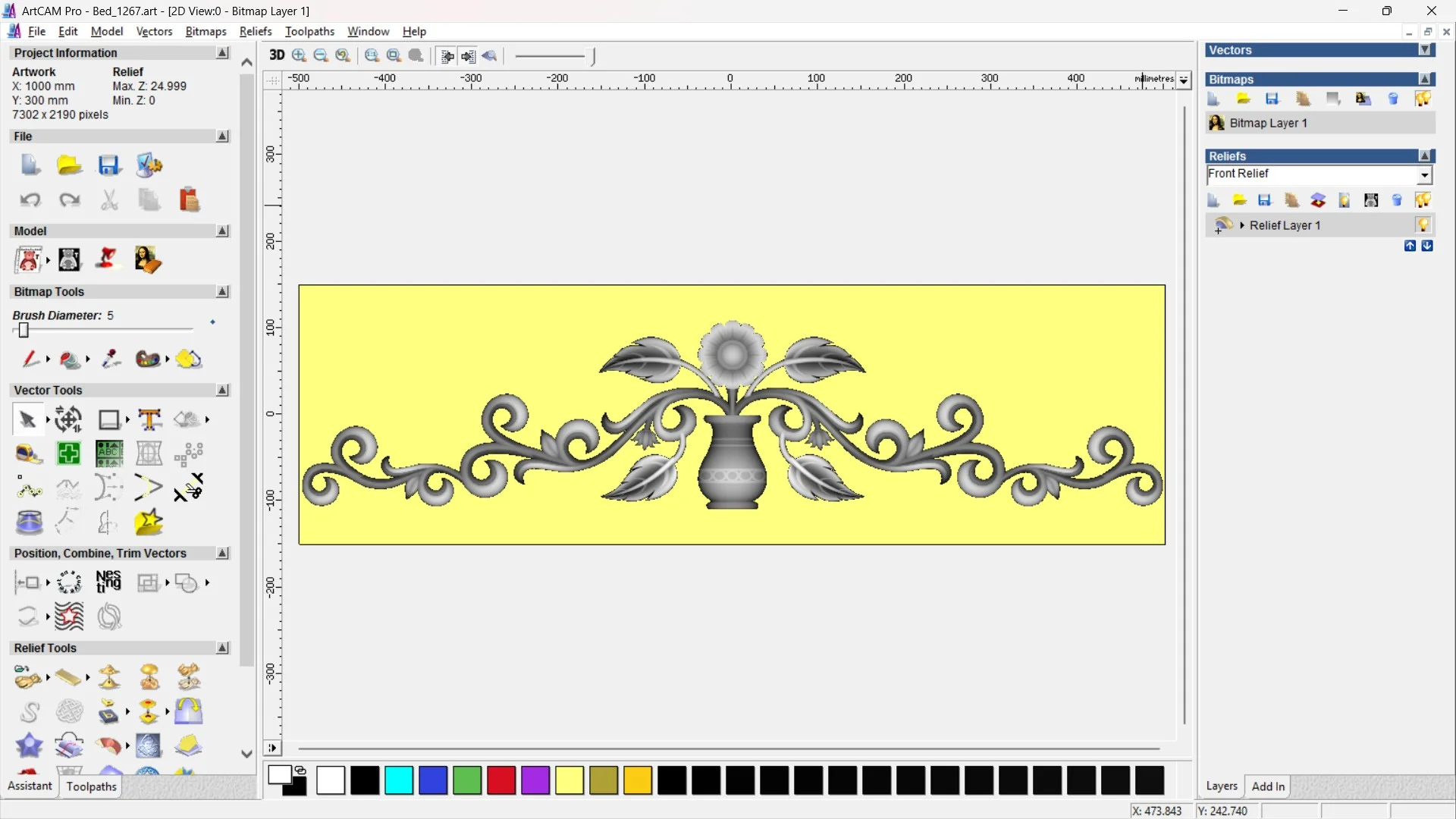Click the Save file icon

click(x=109, y=165)
